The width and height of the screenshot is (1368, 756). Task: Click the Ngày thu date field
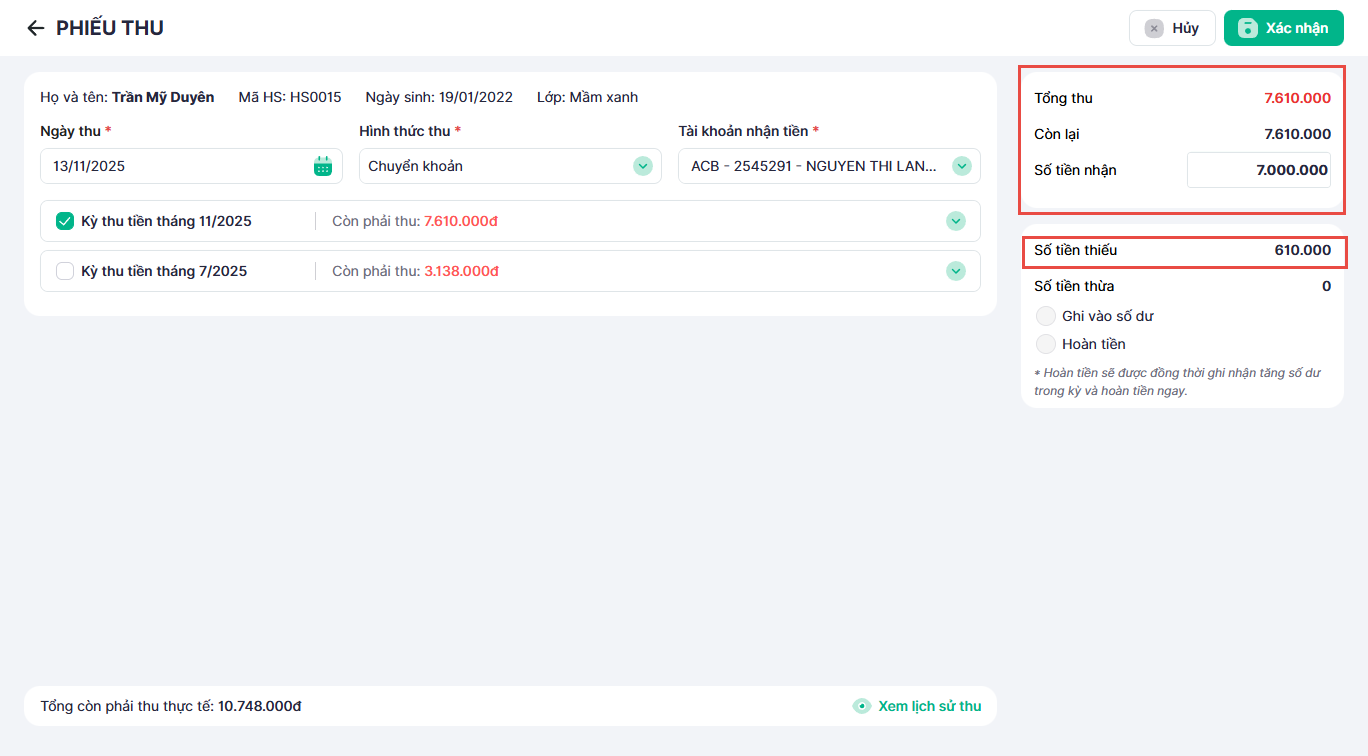pos(175,166)
